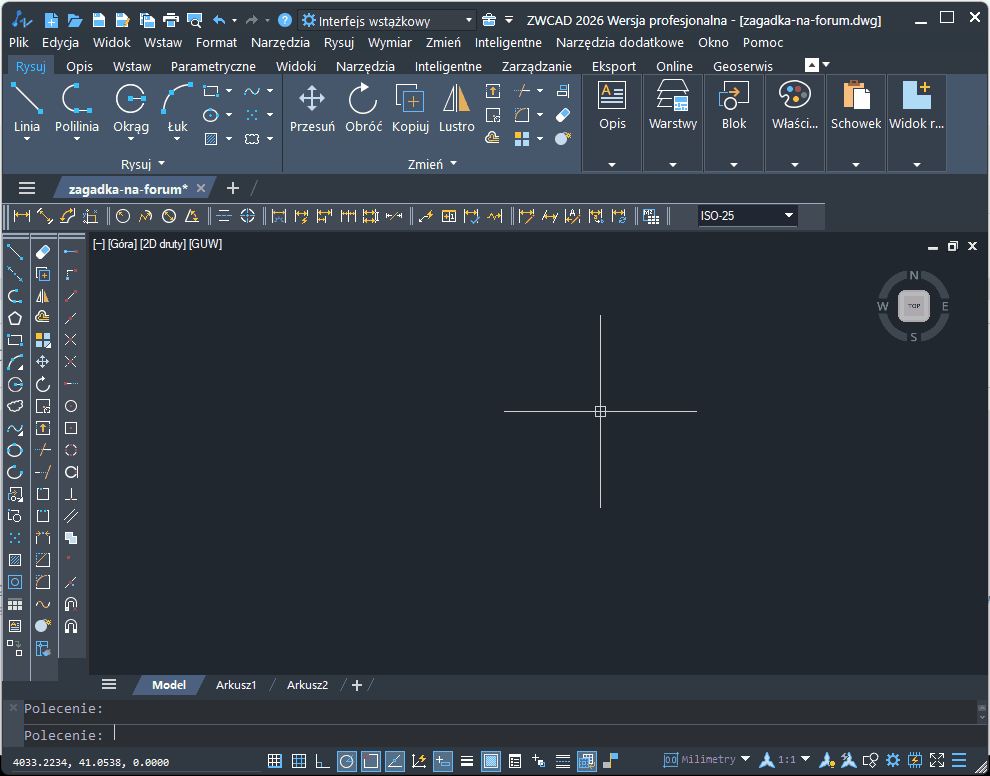The image size is (990, 776).
Task: Click the parallel snap icon in left toolbar
Action: [x=71, y=516]
